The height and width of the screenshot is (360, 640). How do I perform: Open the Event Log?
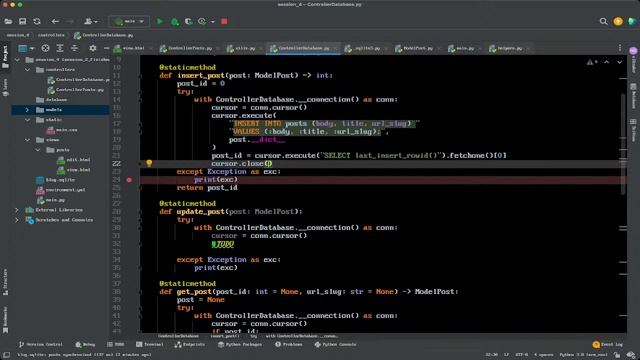(608, 344)
